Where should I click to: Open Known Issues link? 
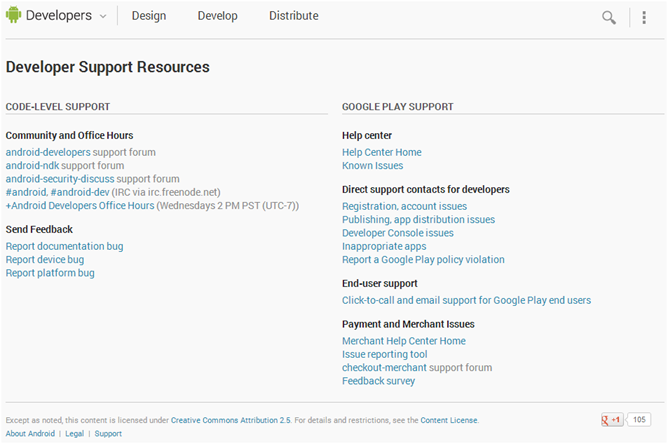[372, 165]
